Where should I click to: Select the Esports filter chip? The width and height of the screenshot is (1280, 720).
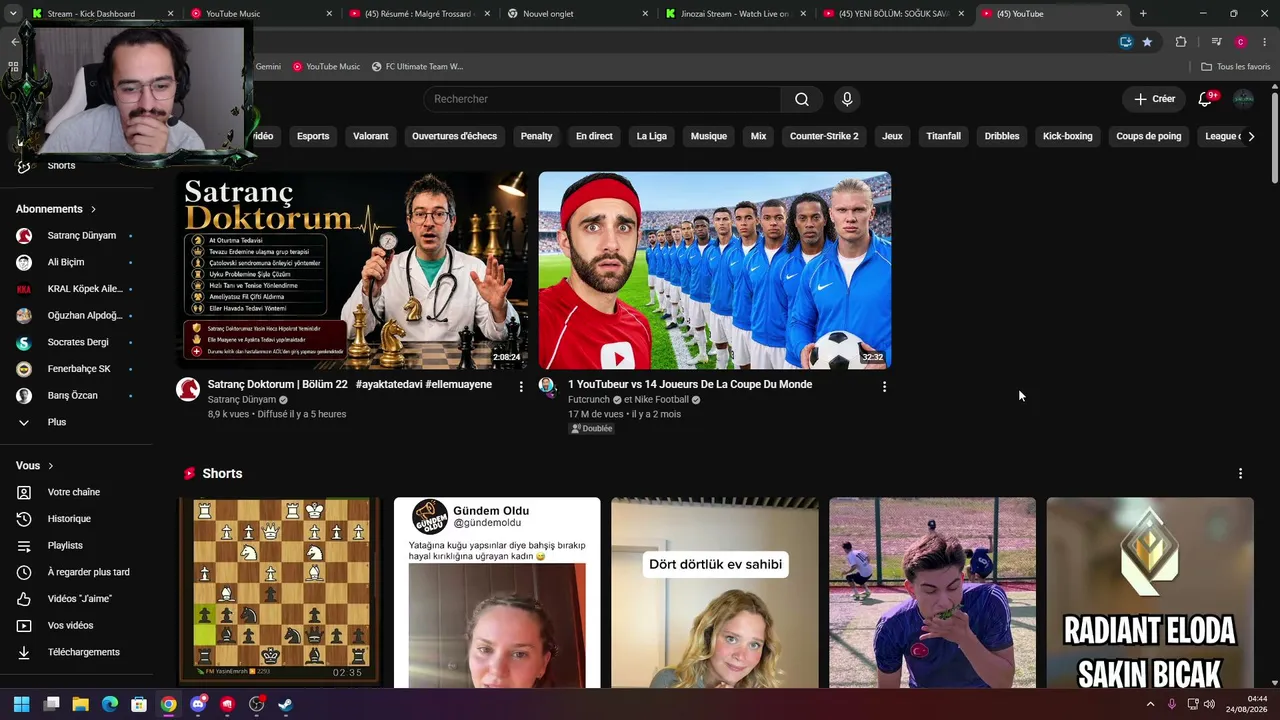313,136
